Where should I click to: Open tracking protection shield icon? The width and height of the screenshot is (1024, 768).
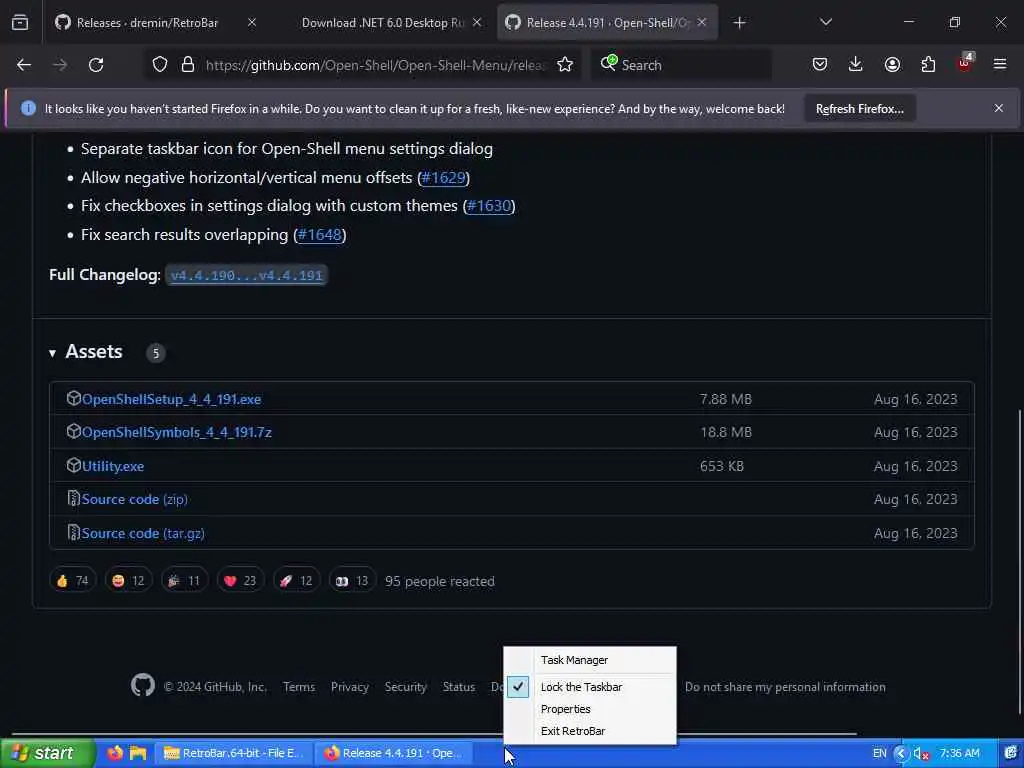tap(160, 65)
